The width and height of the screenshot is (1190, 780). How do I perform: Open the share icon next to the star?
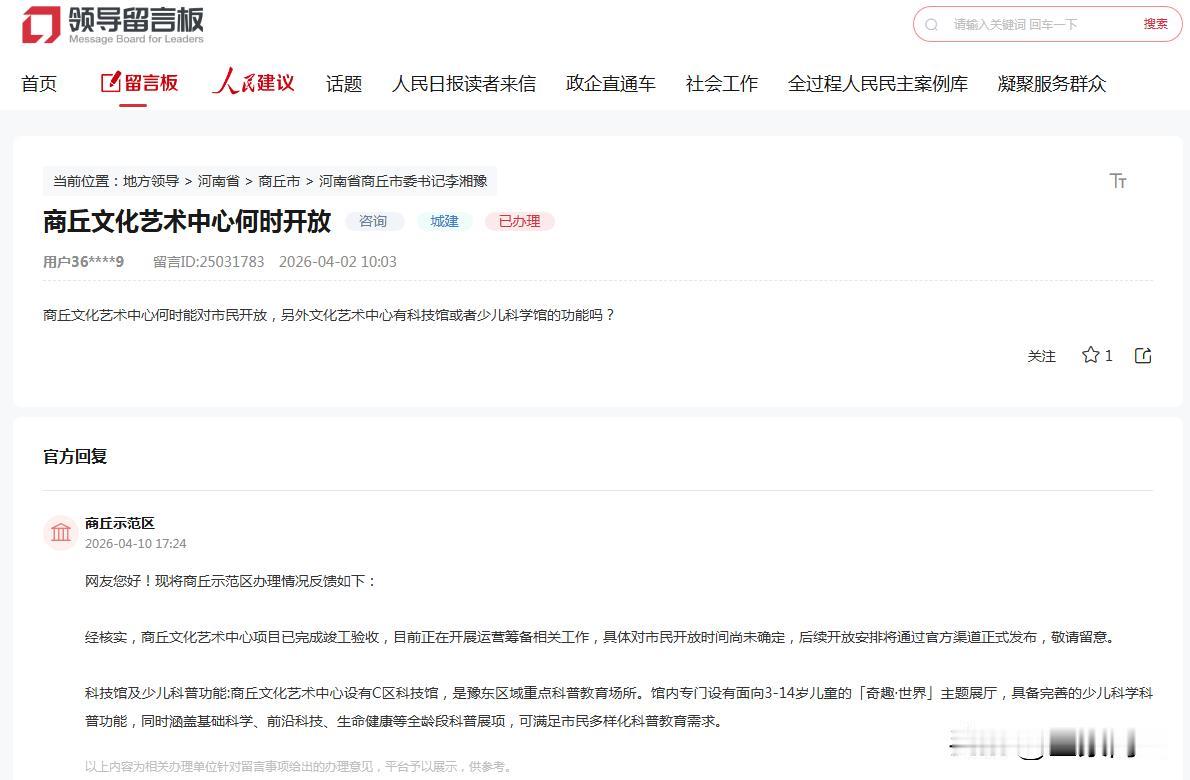1142,355
